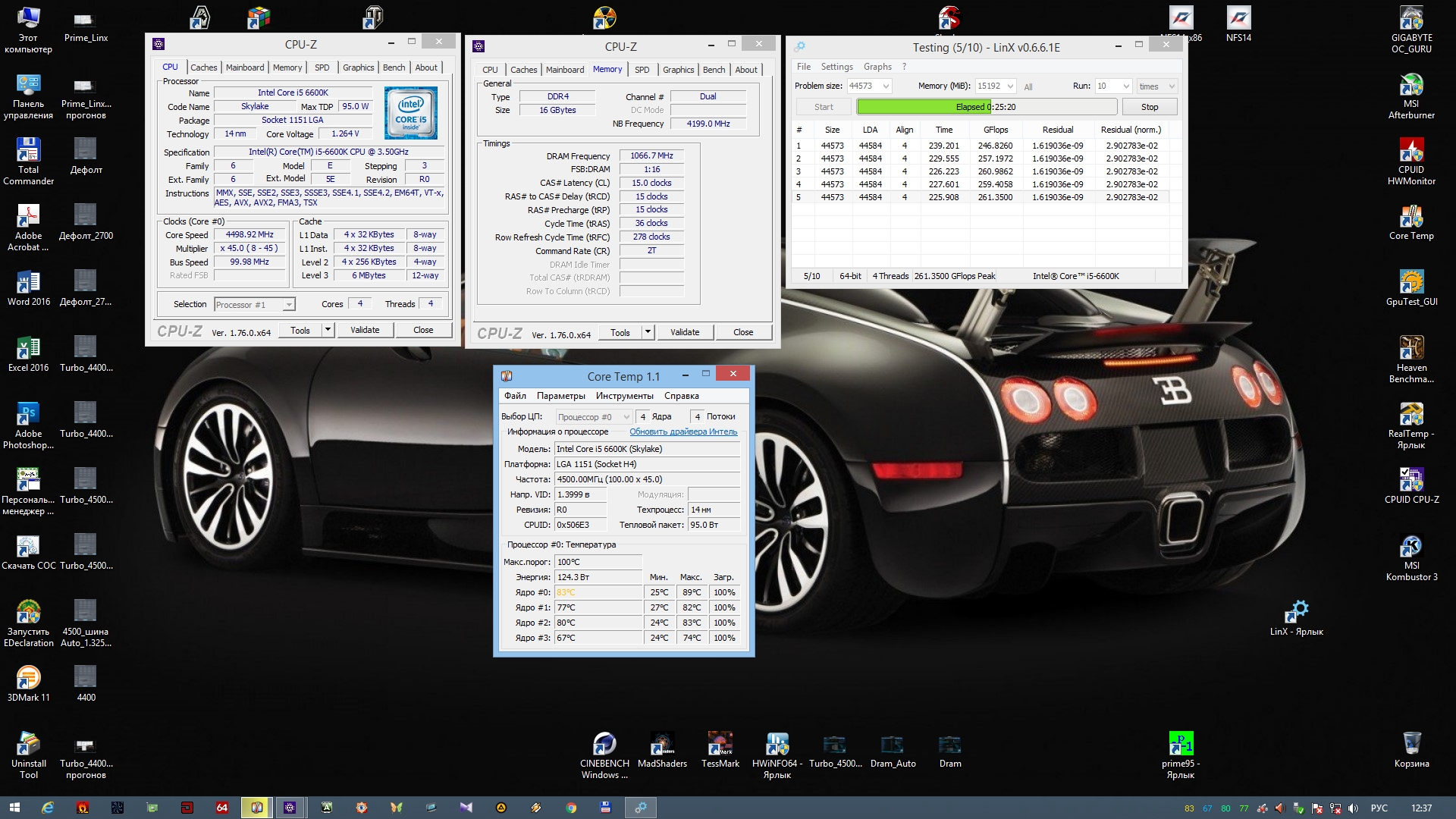Switch to the Mainboard tab in CPU-Z

(x=245, y=67)
